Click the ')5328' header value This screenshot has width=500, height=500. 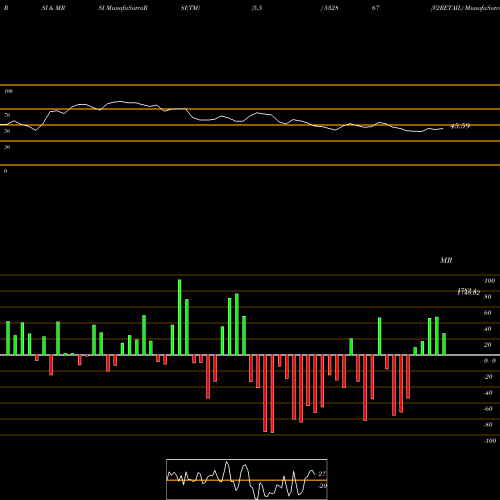(x=329, y=8)
